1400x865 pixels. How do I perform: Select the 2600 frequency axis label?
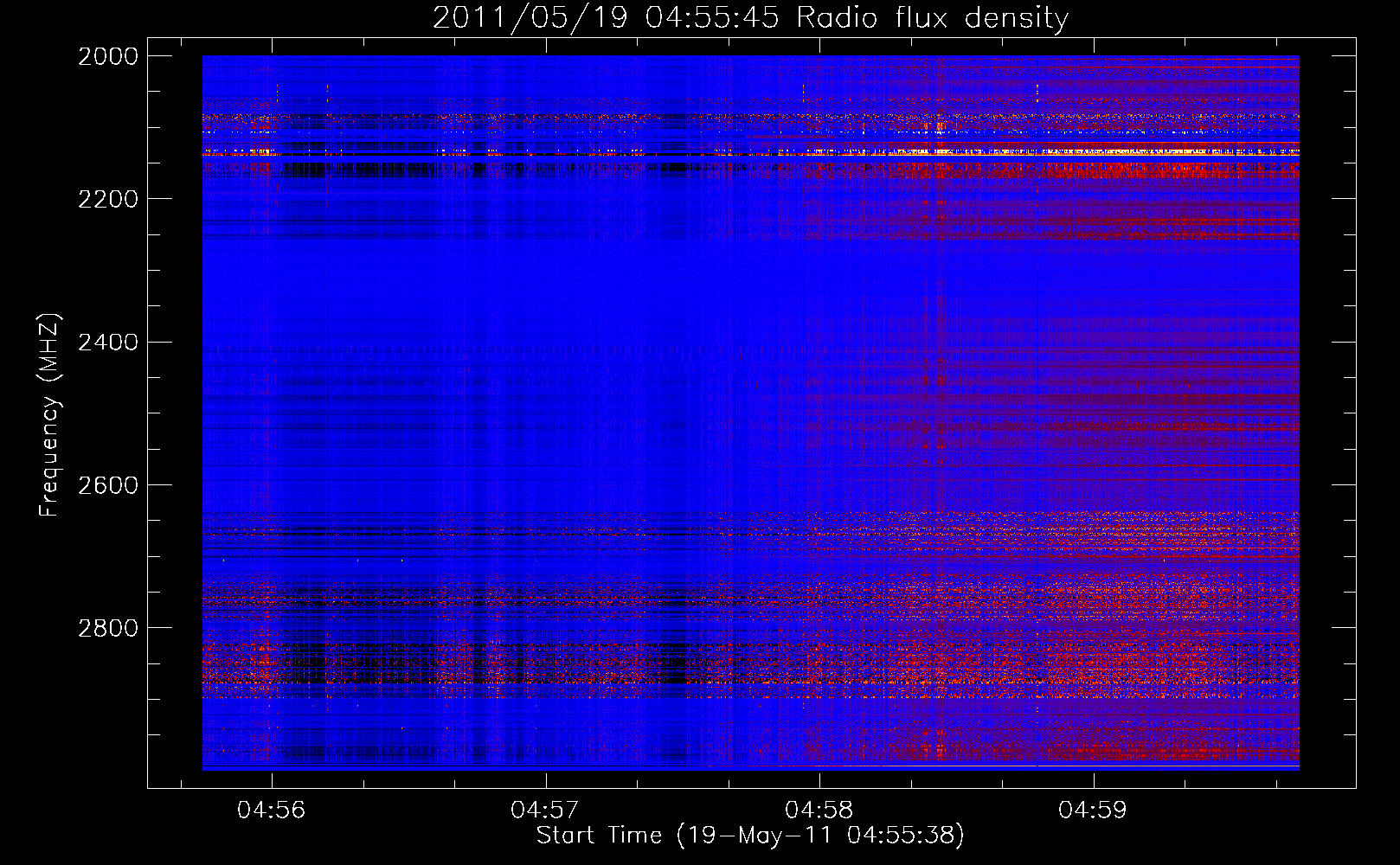point(108,484)
